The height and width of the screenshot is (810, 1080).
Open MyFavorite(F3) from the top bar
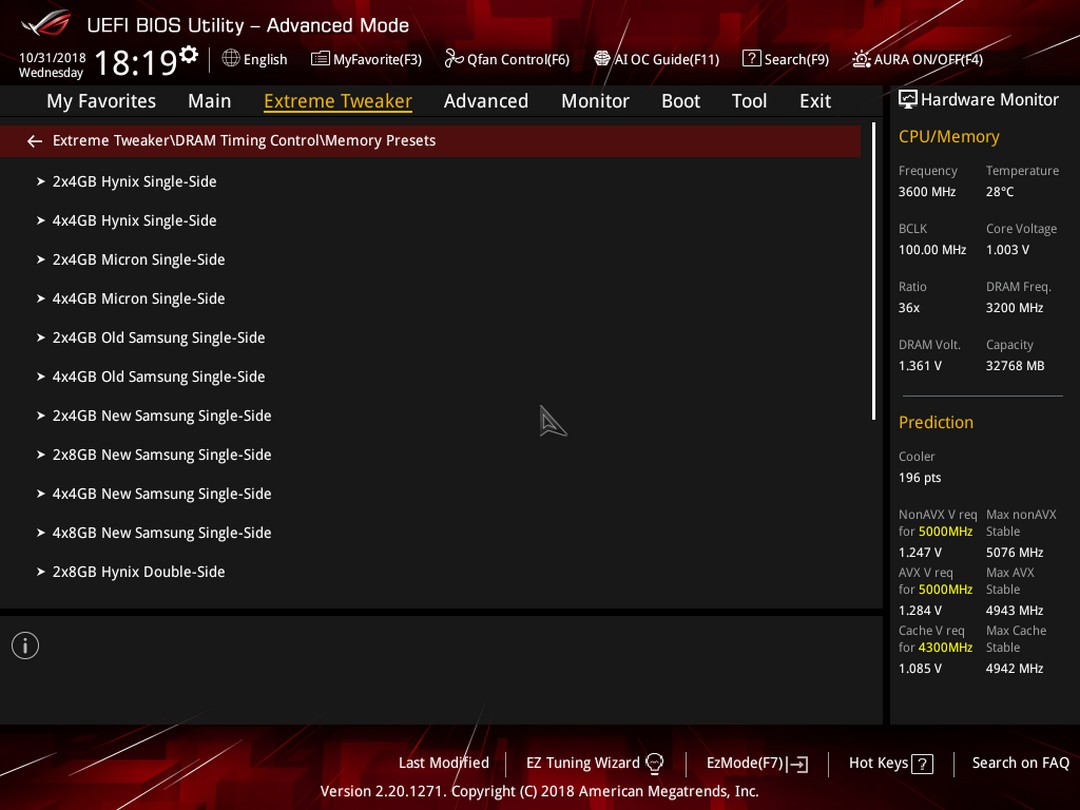pos(366,59)
